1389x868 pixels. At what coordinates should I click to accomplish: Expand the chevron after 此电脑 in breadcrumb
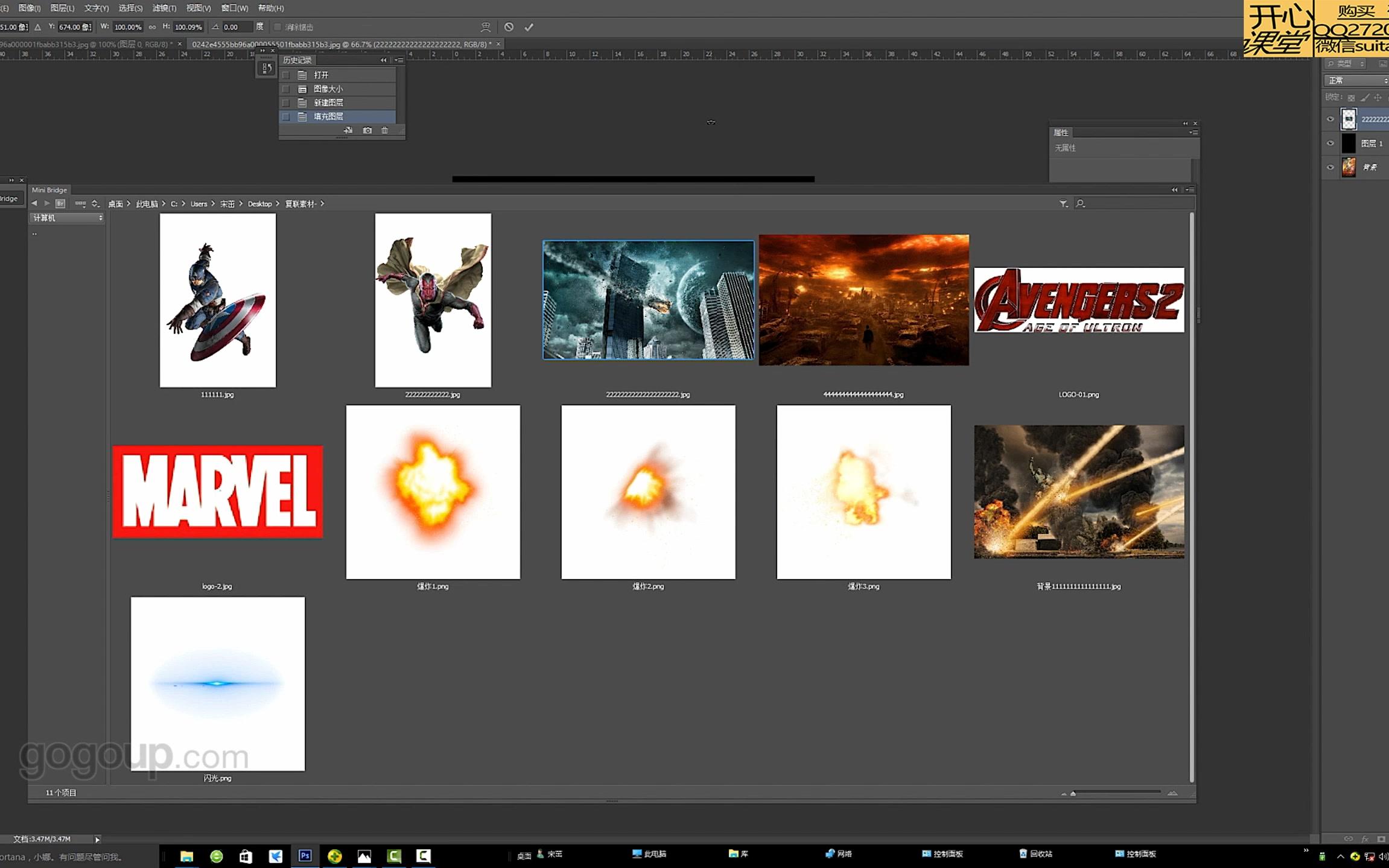(x=164, y=204)
